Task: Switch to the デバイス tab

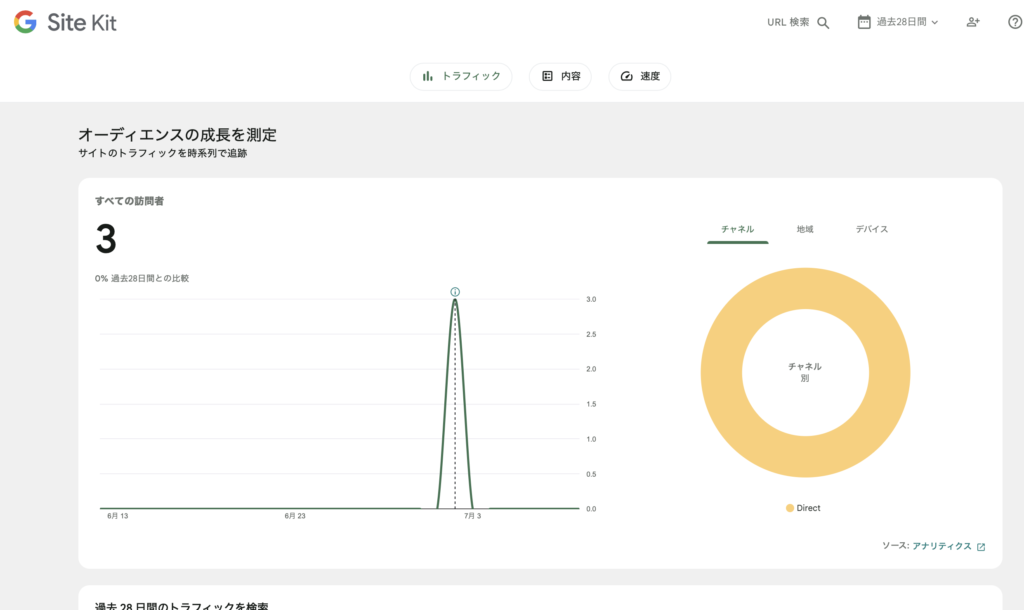Action: pyautogui.click(x=872, y=230)
